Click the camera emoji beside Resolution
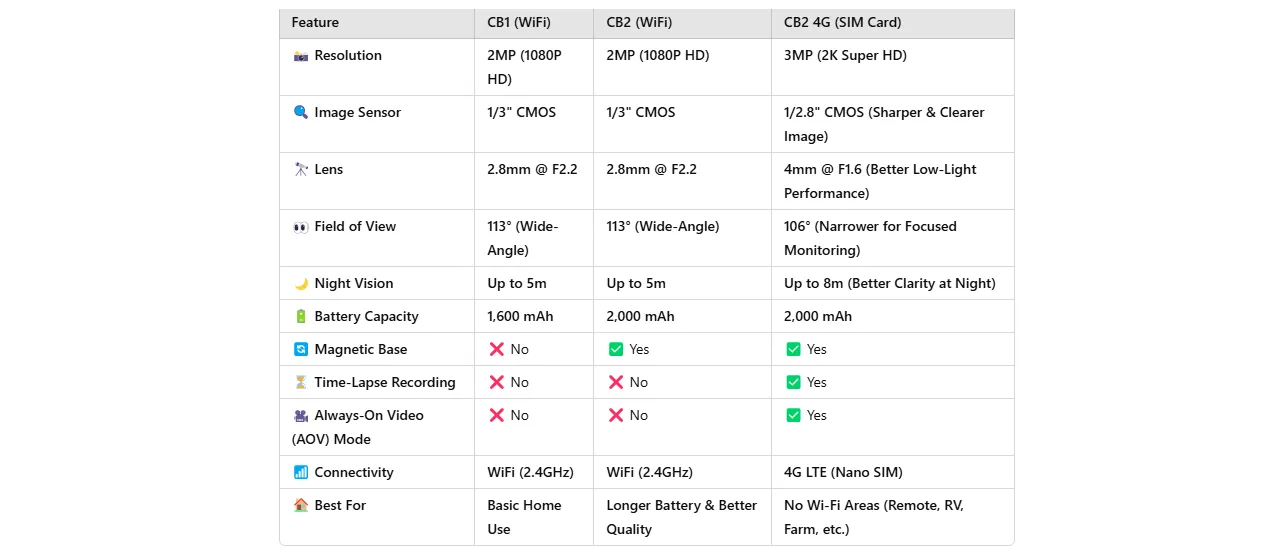This screenshot has width=1273, height=556. coord(301,56)
